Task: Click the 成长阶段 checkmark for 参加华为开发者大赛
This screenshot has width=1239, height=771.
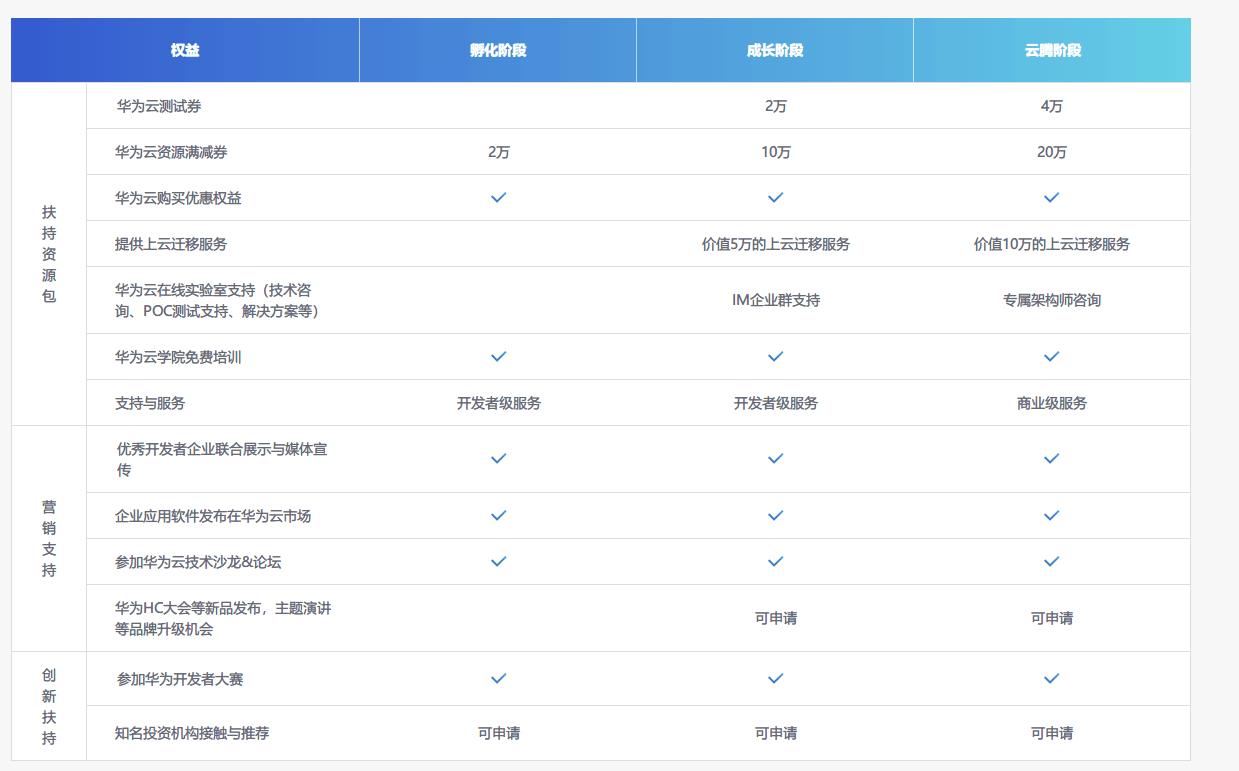Action: click(x=775, y=679)
